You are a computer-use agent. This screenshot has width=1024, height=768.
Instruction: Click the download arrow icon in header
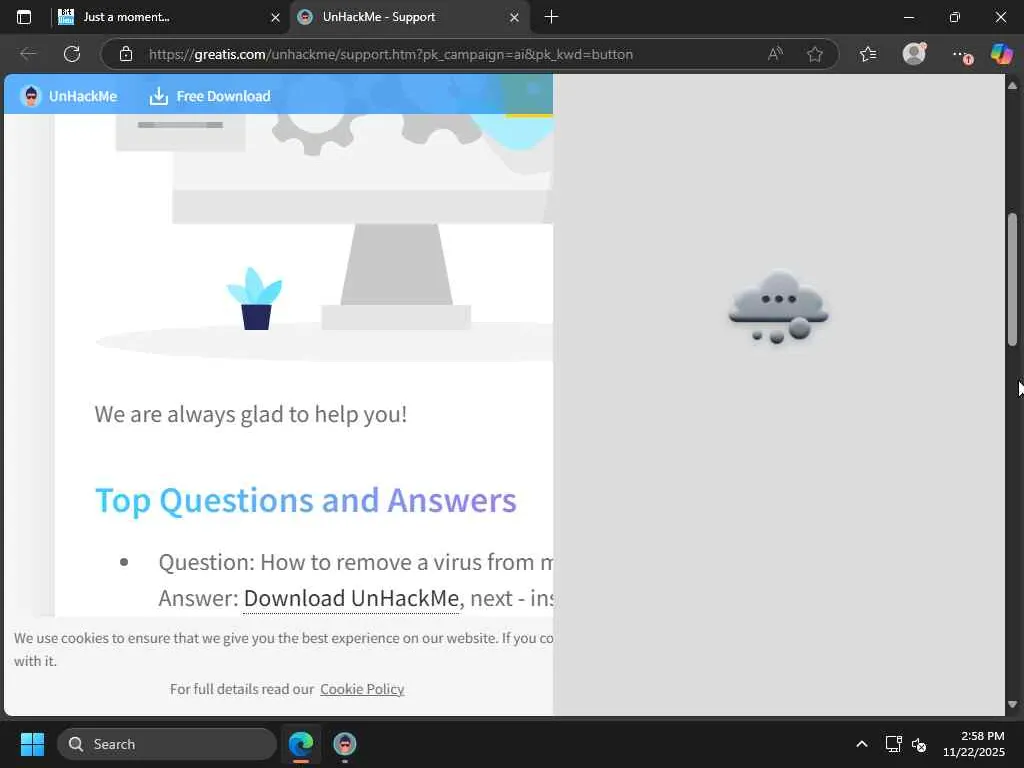pos(159,96)
